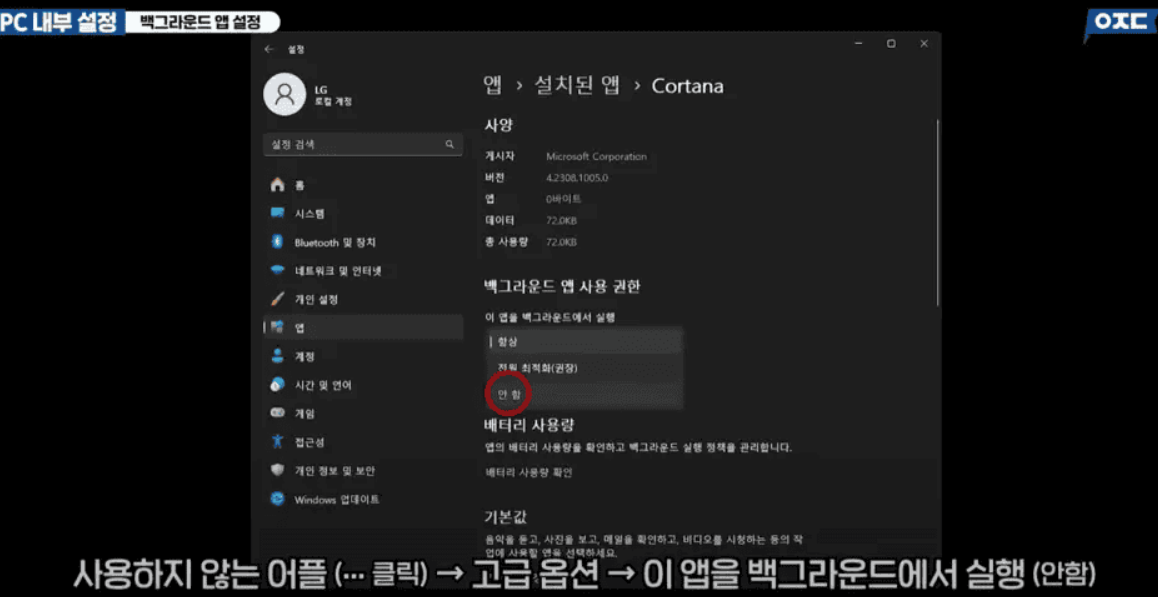Select 안 함 background option
Viewport: 1158px width, 597px height.
pyautogui.click(x=583, y=395)
